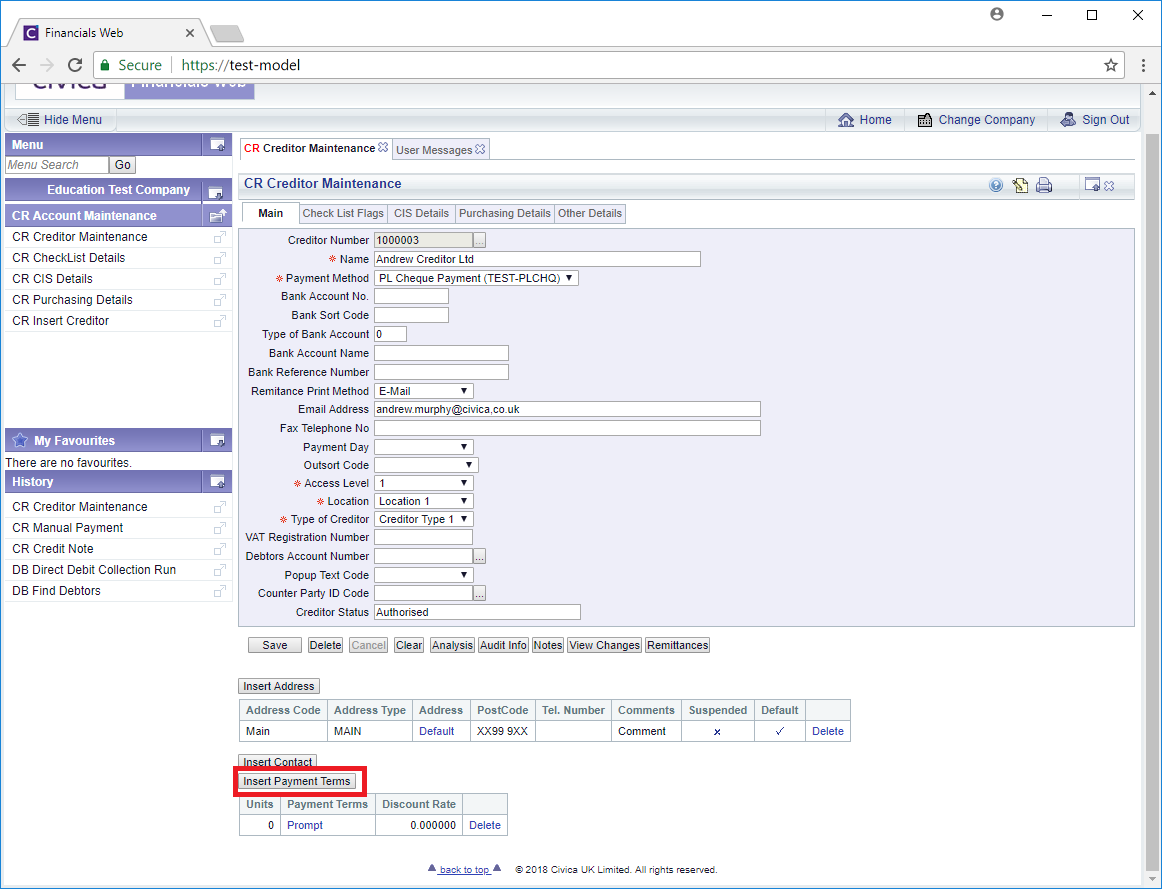Click the back to top link

[x=464, y=870]
